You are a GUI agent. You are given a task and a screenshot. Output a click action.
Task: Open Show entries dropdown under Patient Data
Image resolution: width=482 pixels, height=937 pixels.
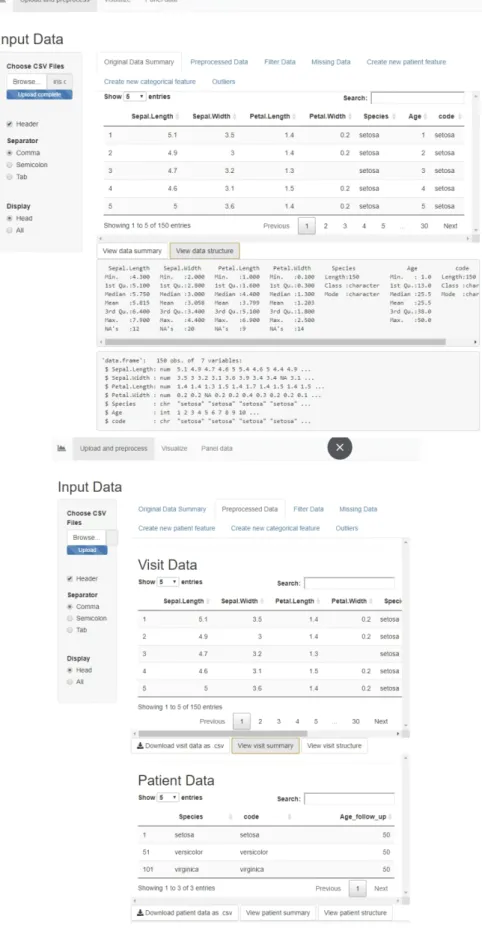(x=168, y=798)
